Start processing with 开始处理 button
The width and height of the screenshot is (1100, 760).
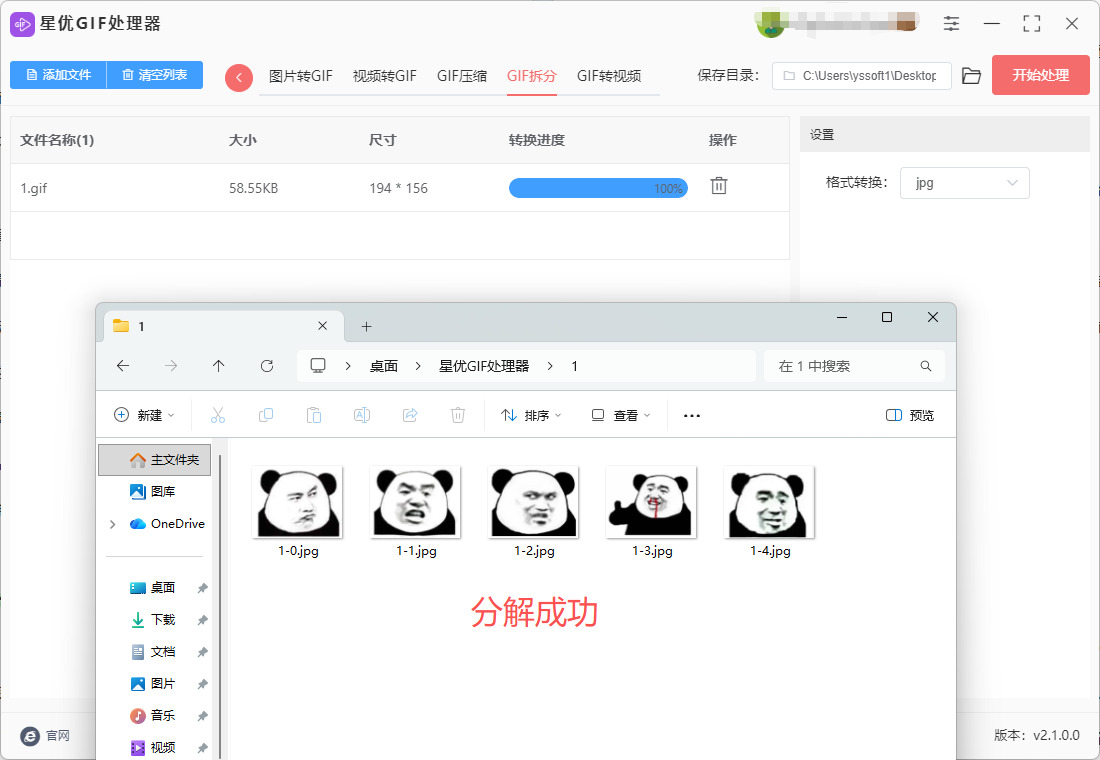point(1040,75)
